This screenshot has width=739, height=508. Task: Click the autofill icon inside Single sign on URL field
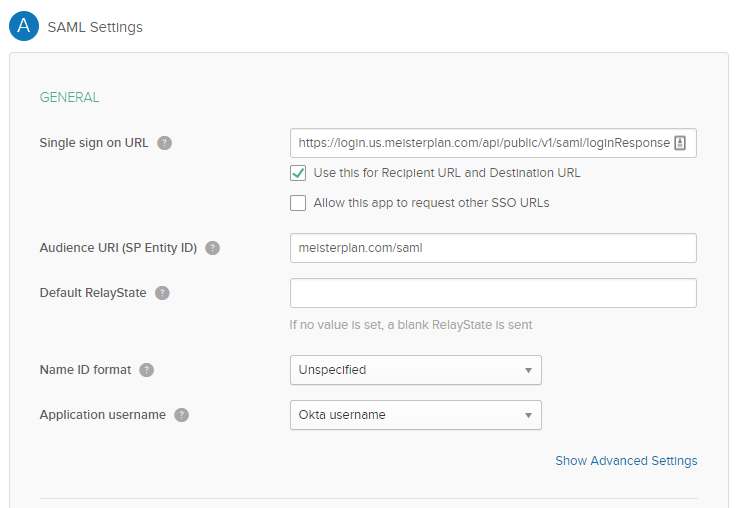pyautogui.click(x=680, y=143)
